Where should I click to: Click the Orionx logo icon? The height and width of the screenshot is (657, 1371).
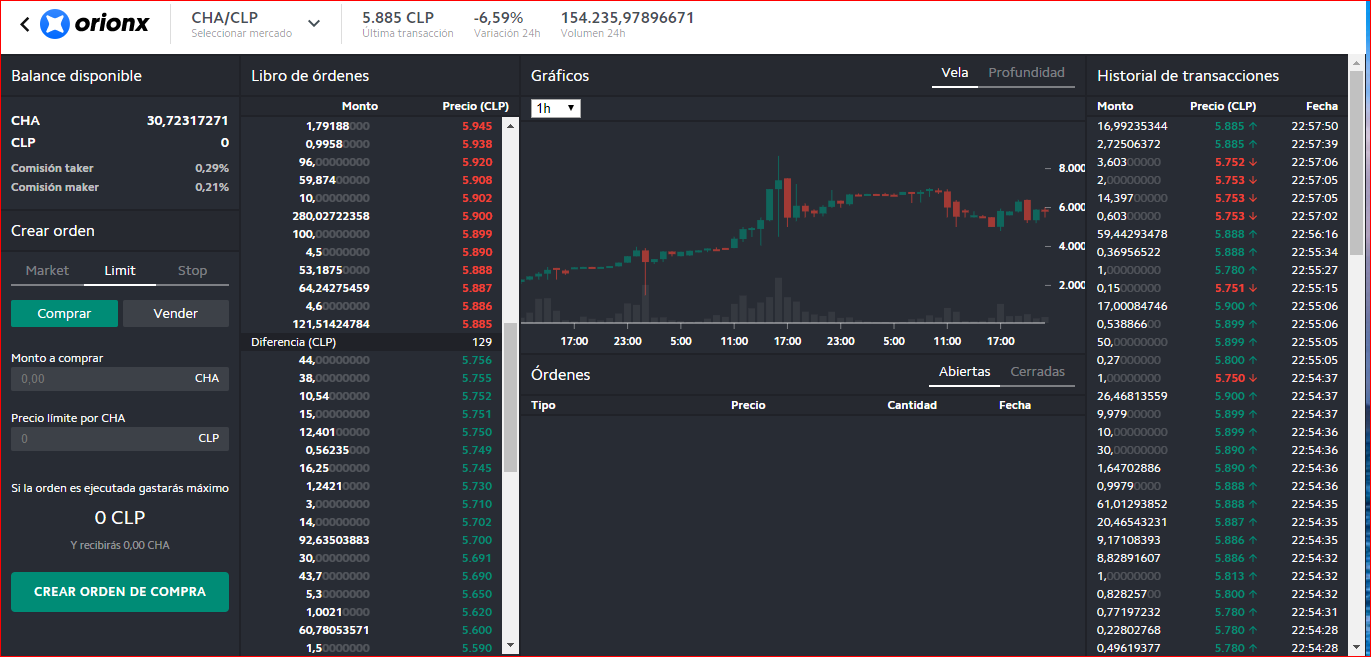(55, 25)
